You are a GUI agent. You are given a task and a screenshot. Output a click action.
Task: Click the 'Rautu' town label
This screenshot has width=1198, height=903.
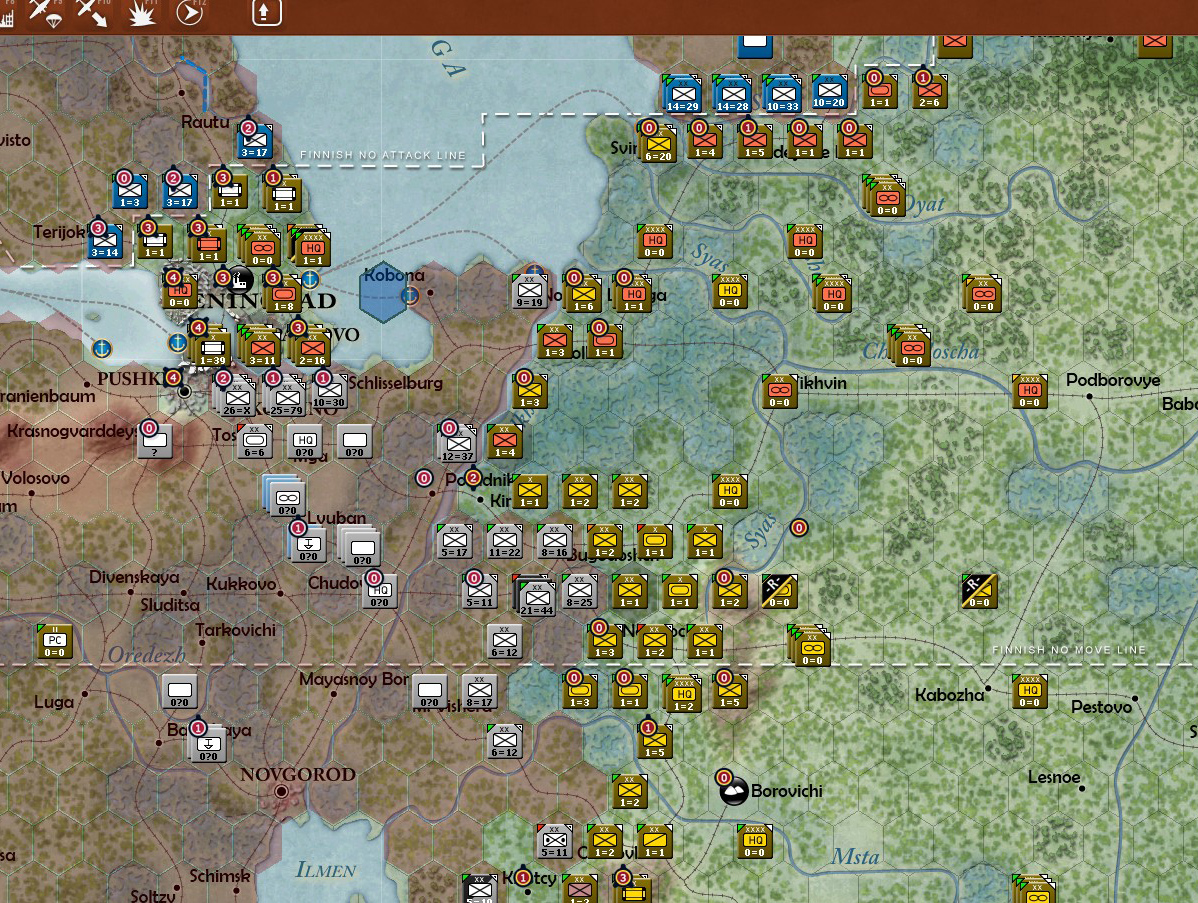pos(205,122)
